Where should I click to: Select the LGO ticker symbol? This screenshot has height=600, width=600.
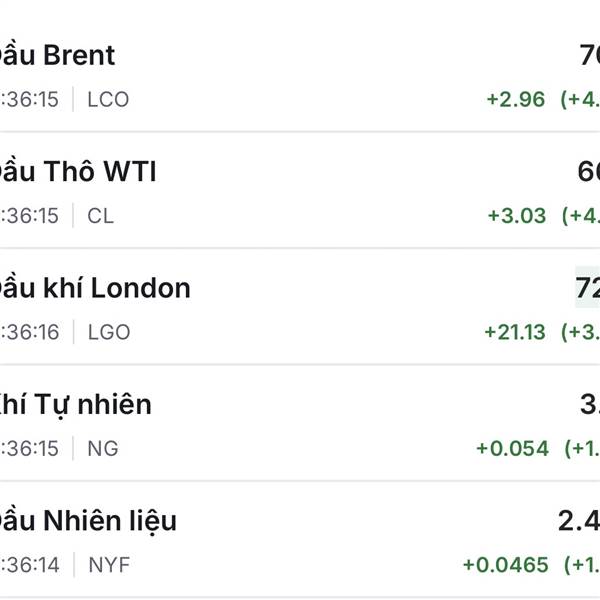pyautogui.click(x=109, y=332)
